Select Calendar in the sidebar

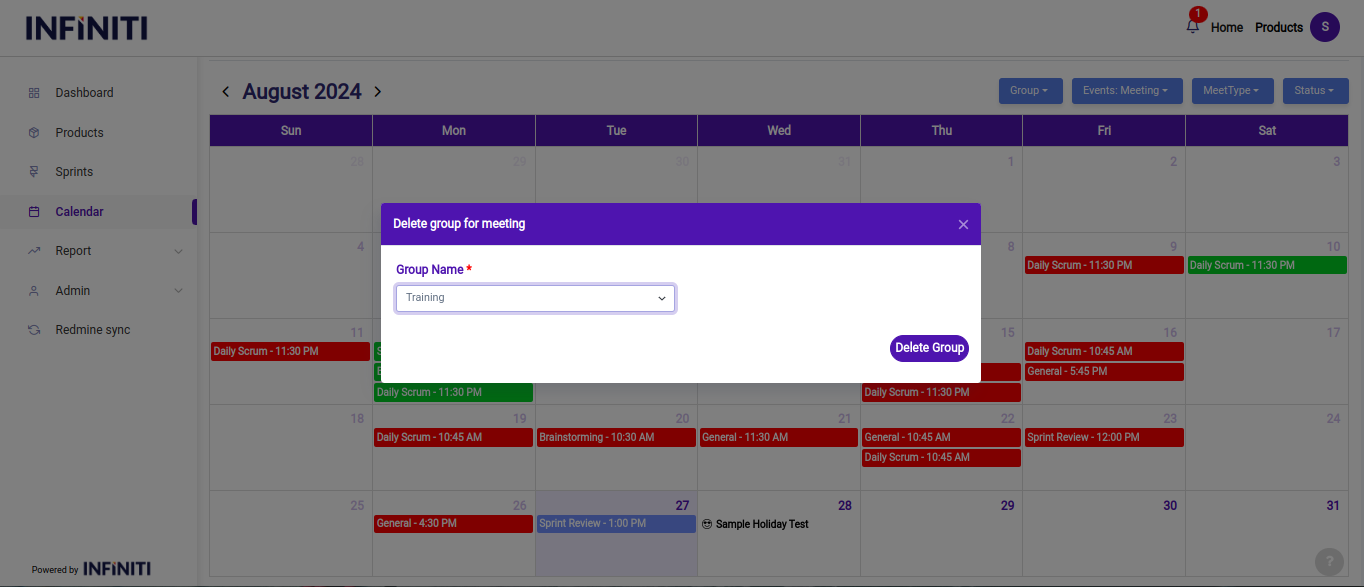tap(79, 212)
